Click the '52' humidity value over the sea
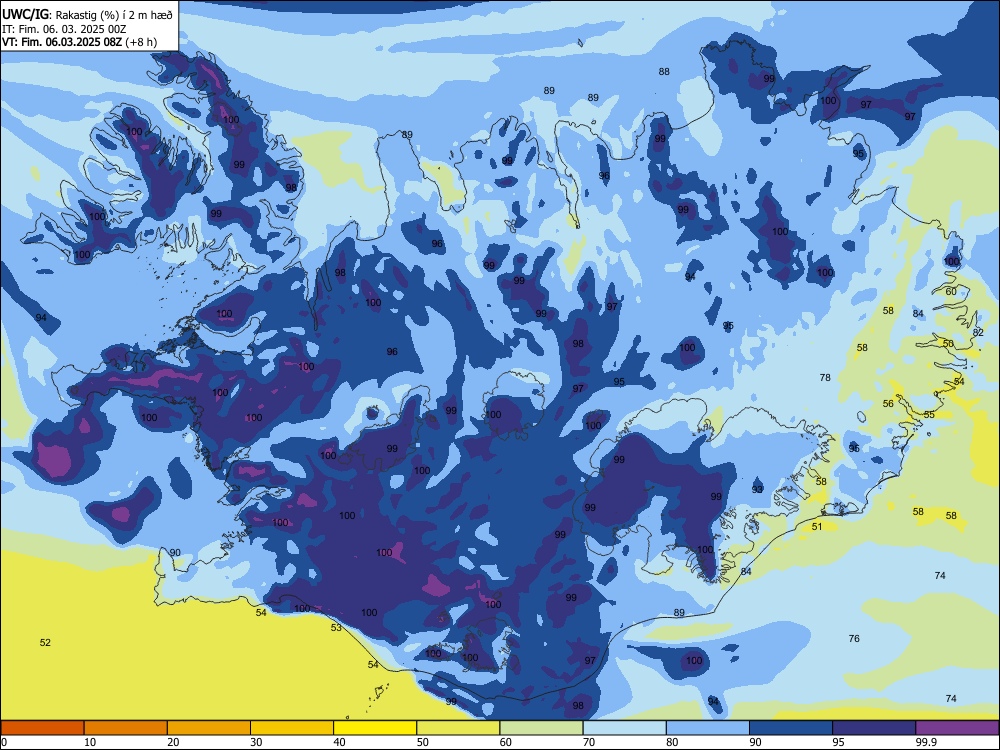Screen dimensions: 1000x750 (x=45, y=642)
